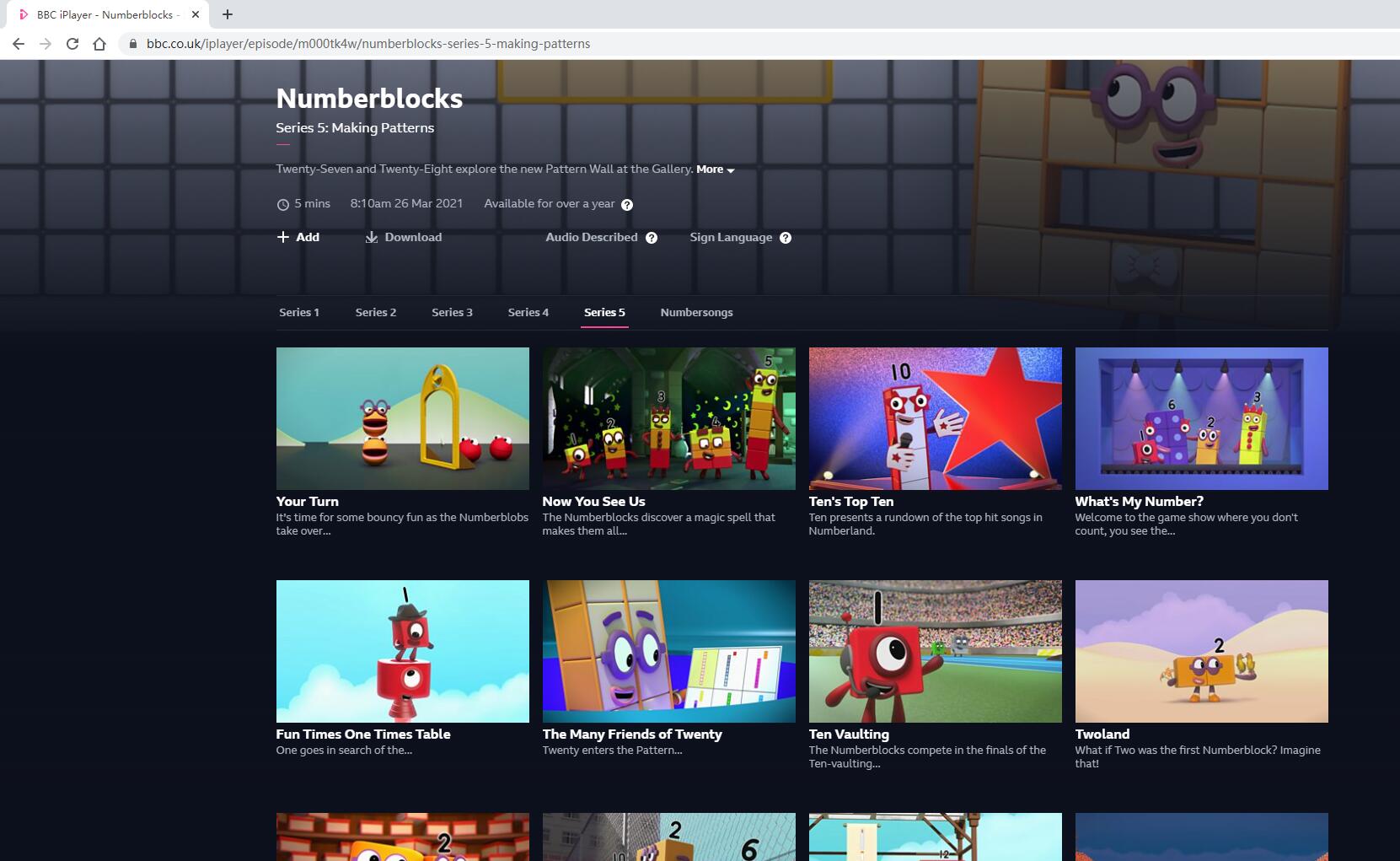Click the address bar URL field

(759, 44)
